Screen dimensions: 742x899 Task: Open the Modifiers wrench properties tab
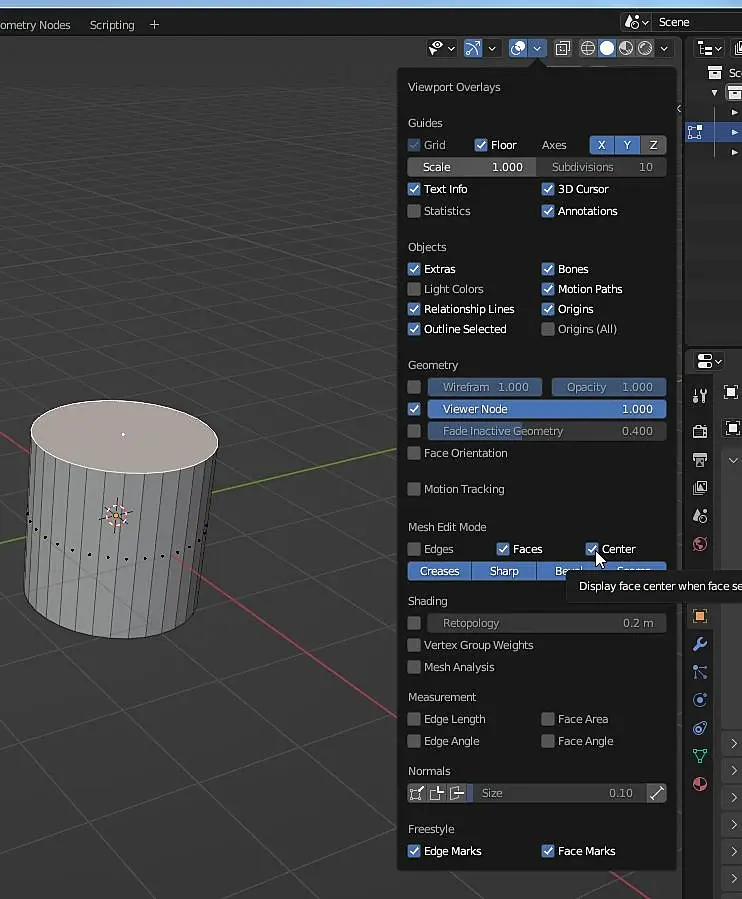700,644
